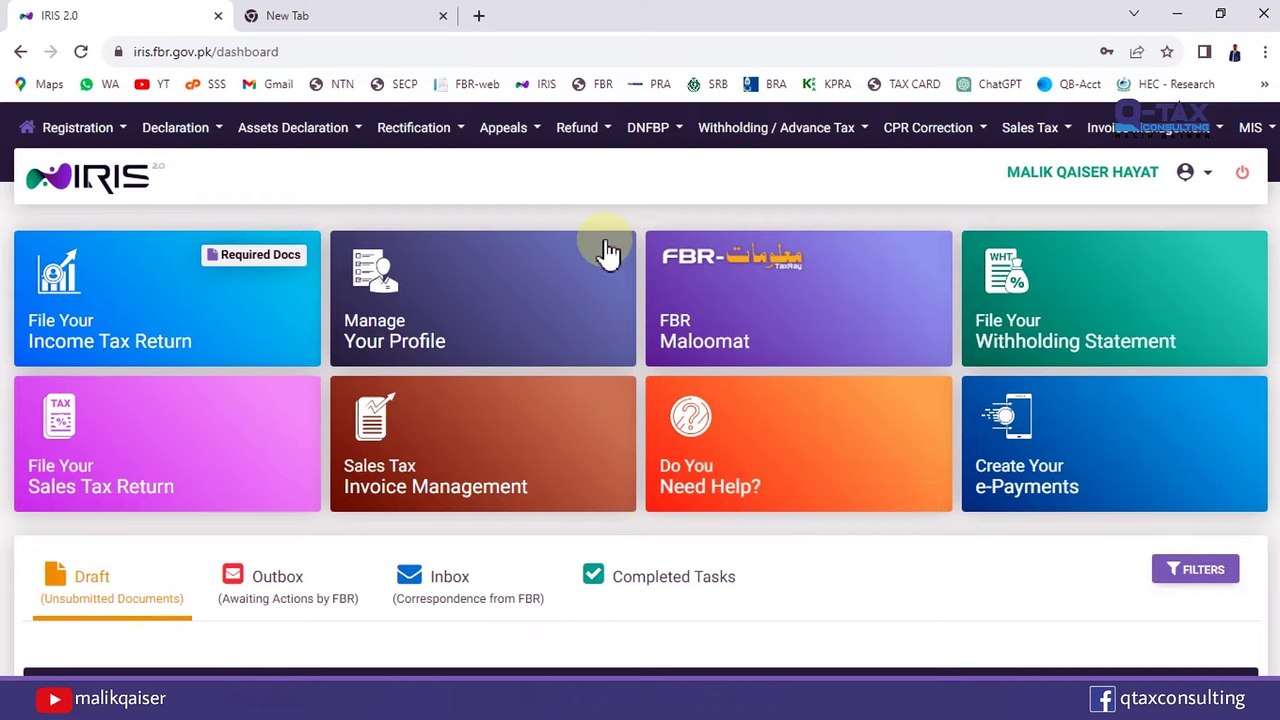Viewport: 1280px width, 720px height.
Task: Open FBR Maloomat tile
Action: coord(799,299)
